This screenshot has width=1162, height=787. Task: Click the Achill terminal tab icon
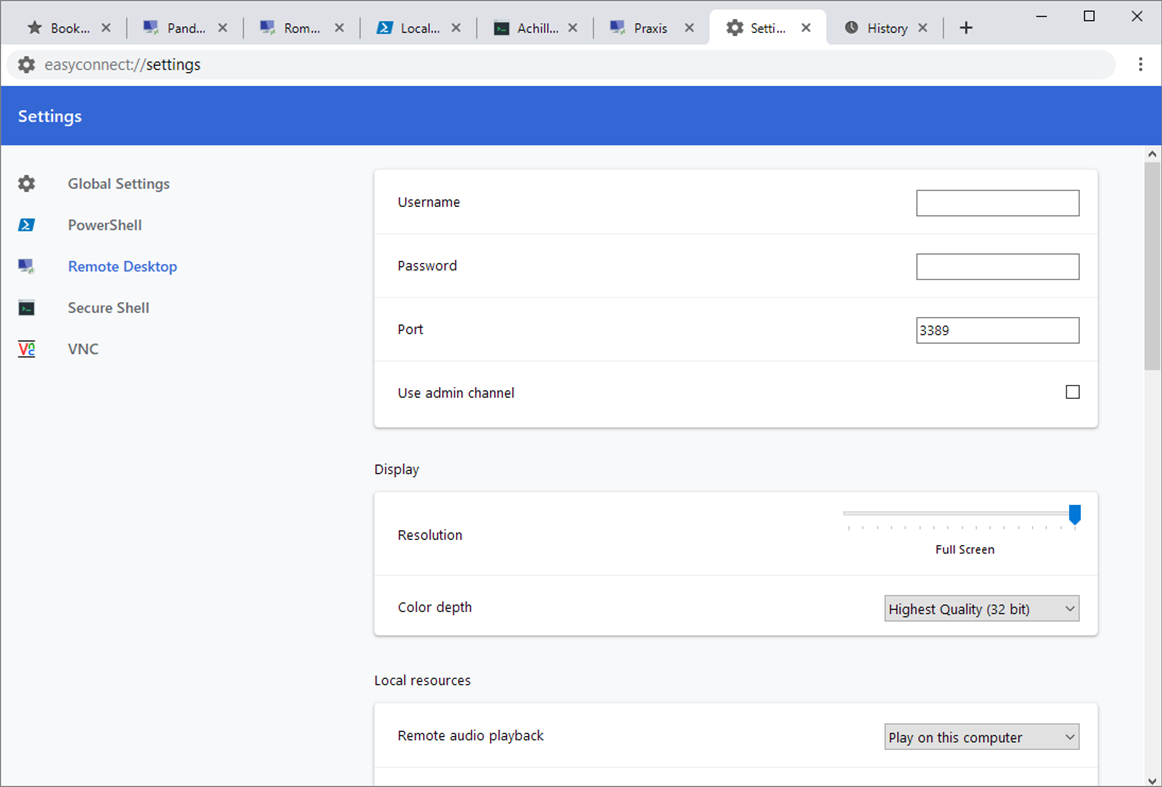(502, 28)
